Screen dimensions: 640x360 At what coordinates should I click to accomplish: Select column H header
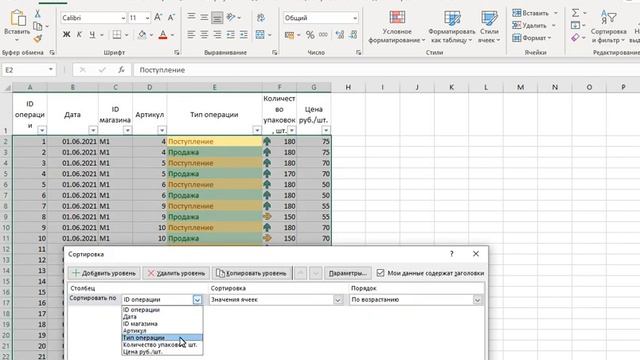(348, 87)
